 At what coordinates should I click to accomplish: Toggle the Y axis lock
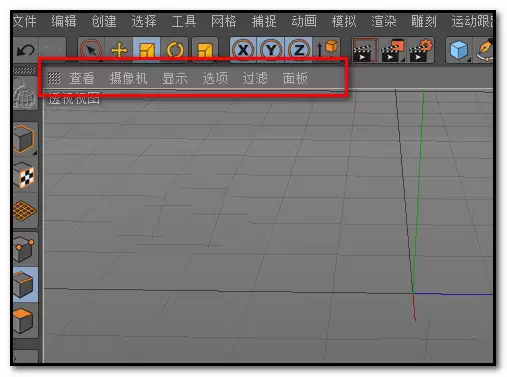coord(271,50)
